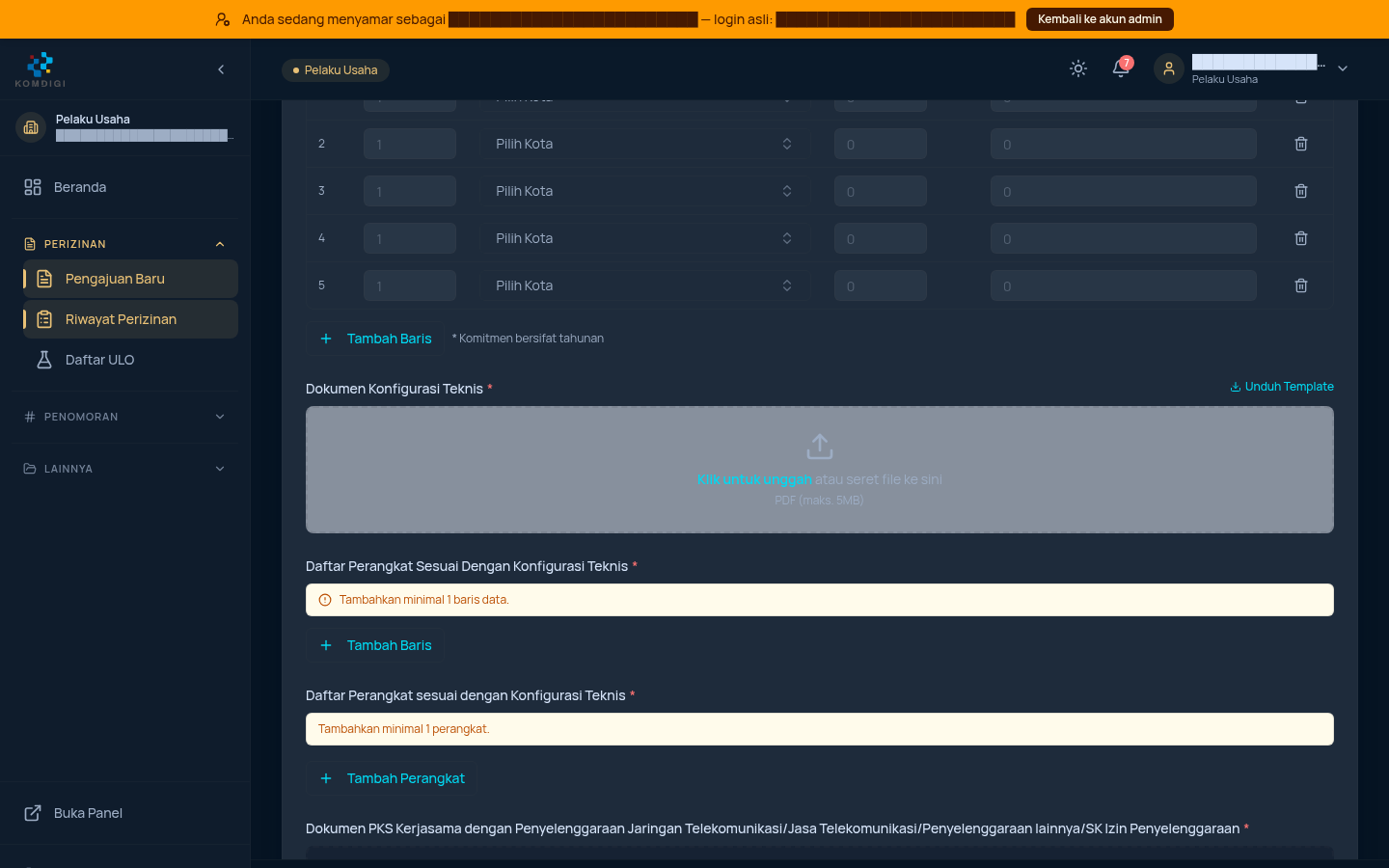Download via the Unduh Template link

1282,387
